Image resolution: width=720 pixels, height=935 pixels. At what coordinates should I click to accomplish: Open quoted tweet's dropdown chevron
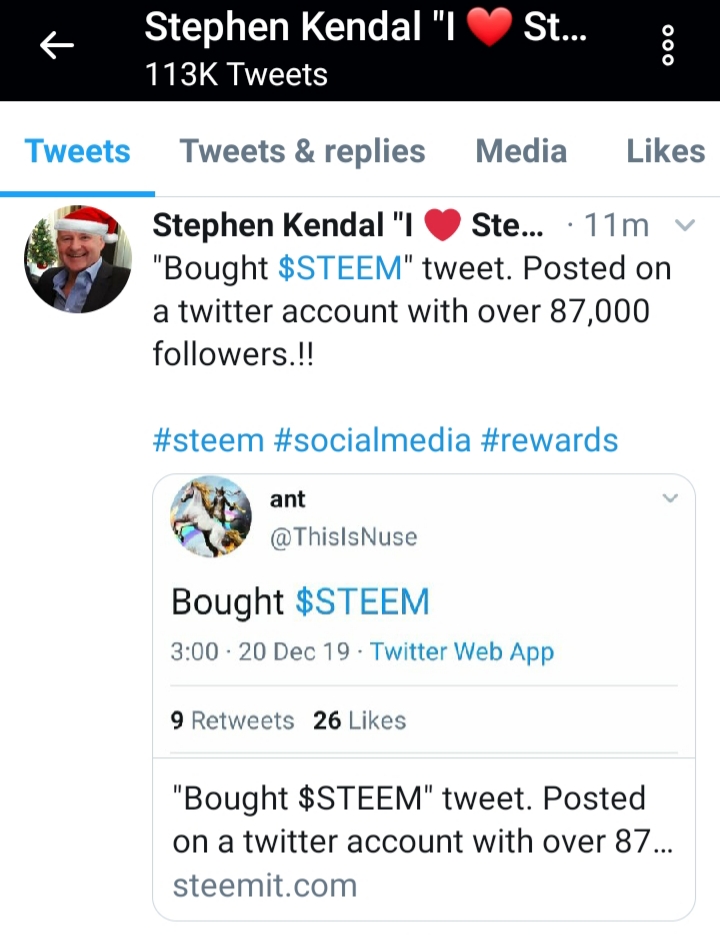(x=670, y=498)
